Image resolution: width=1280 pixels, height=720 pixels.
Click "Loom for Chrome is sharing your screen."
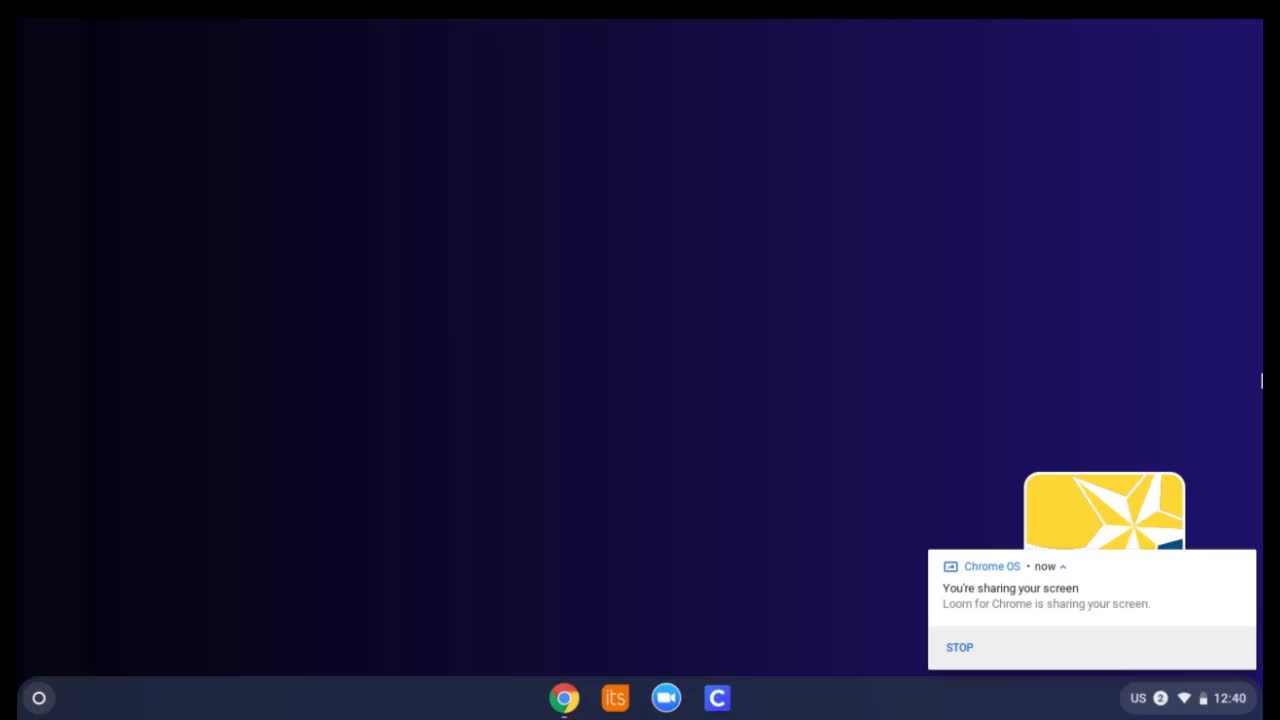(x=1046, y=603)
